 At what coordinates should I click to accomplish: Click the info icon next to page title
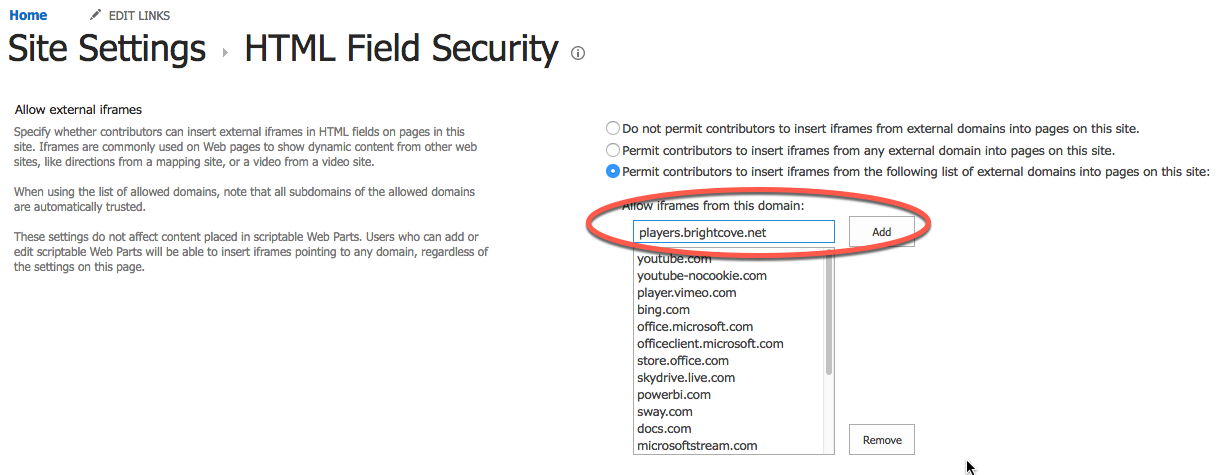577,53
